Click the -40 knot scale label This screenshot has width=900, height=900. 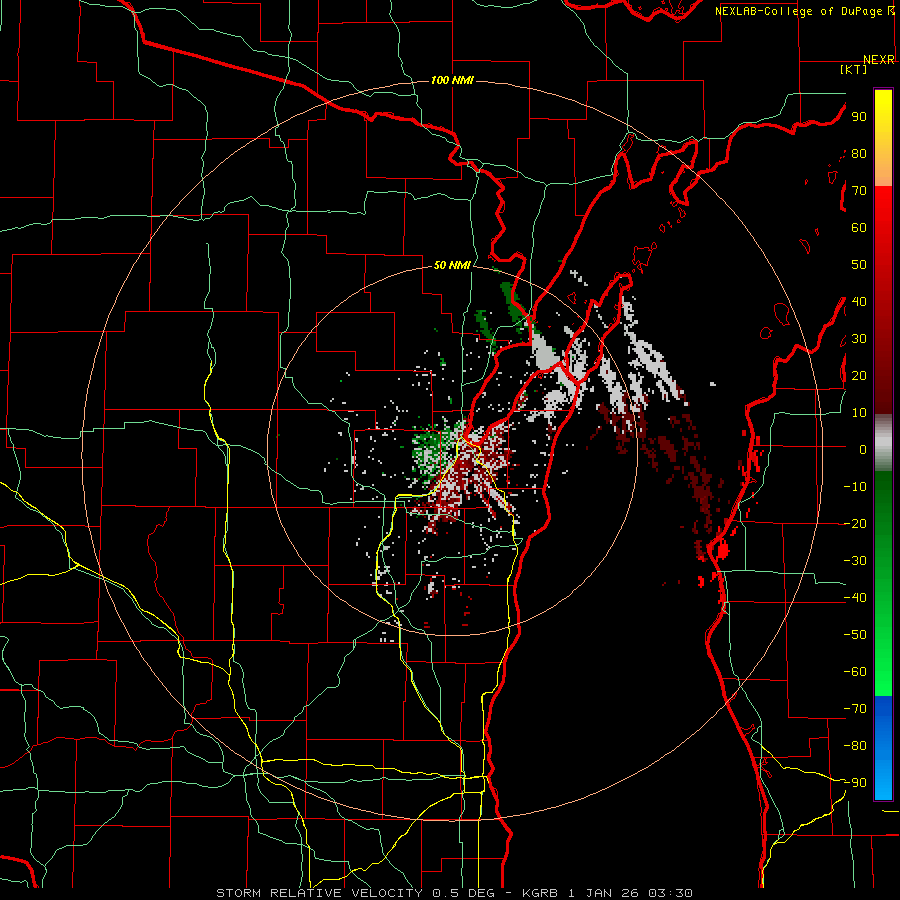(855, 598)
